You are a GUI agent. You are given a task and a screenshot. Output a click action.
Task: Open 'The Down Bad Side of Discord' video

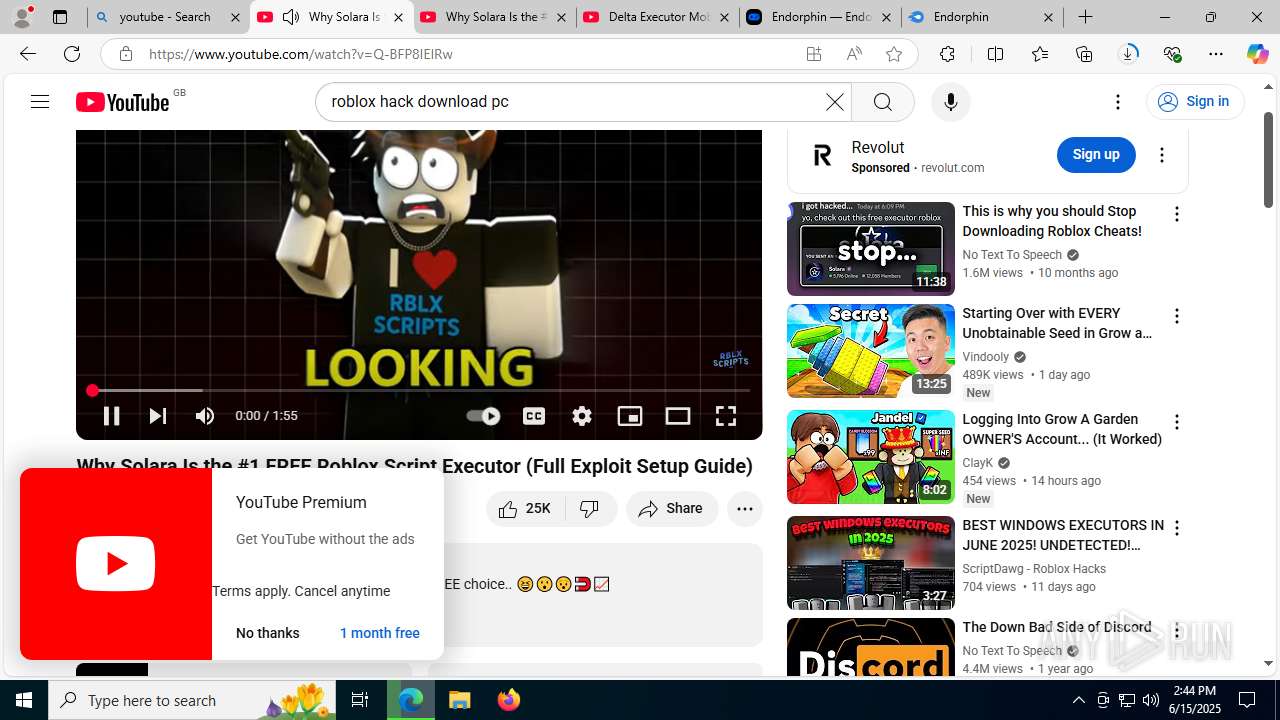pyautogui.click(x=1056, y=627)
